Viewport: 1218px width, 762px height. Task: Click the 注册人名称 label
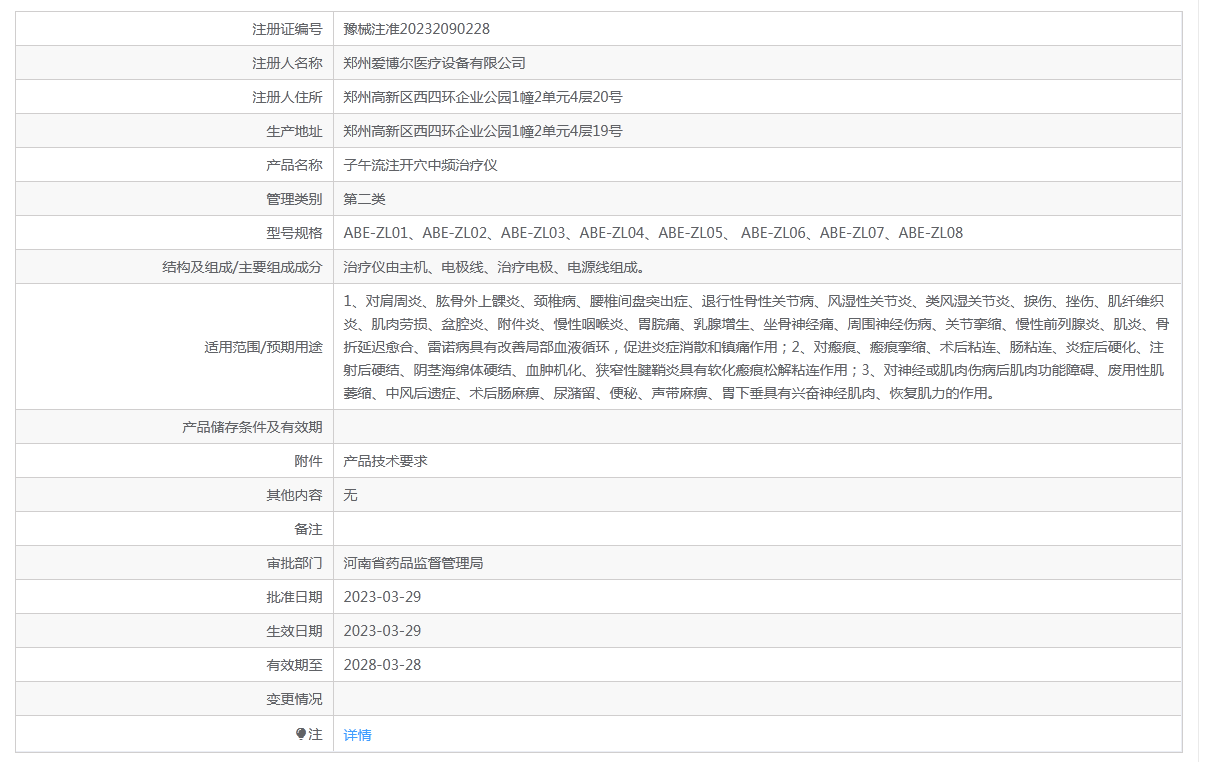pyautogui.click(x=287, y=63)
